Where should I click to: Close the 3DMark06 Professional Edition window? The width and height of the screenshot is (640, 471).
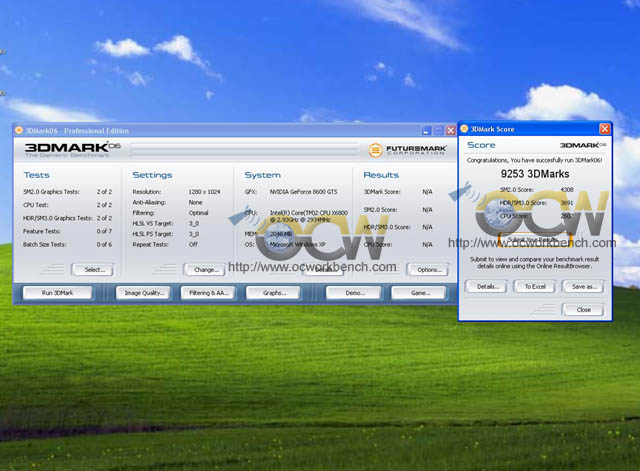tap(450, 131)
